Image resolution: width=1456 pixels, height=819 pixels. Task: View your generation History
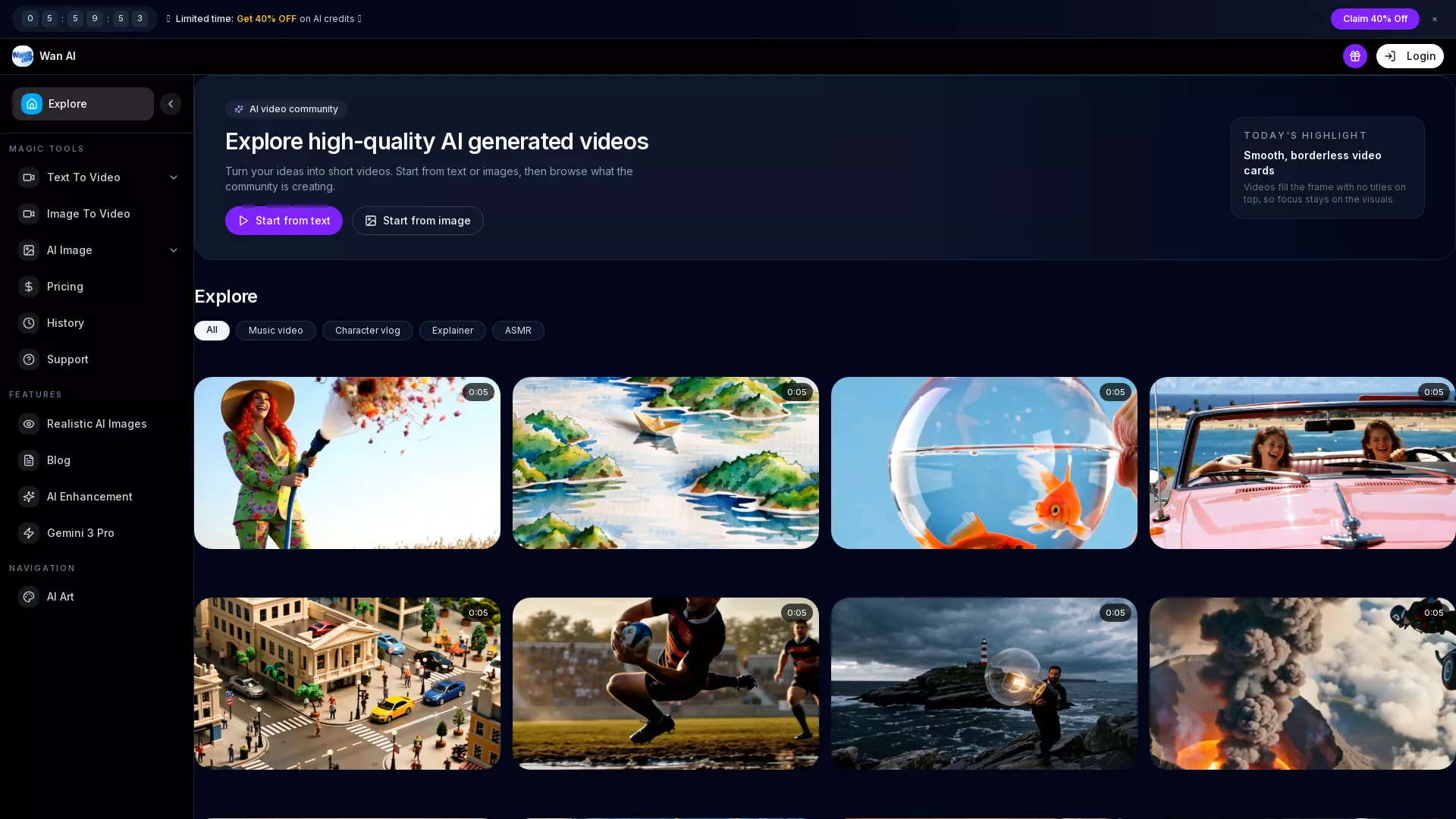click(66, 323)
